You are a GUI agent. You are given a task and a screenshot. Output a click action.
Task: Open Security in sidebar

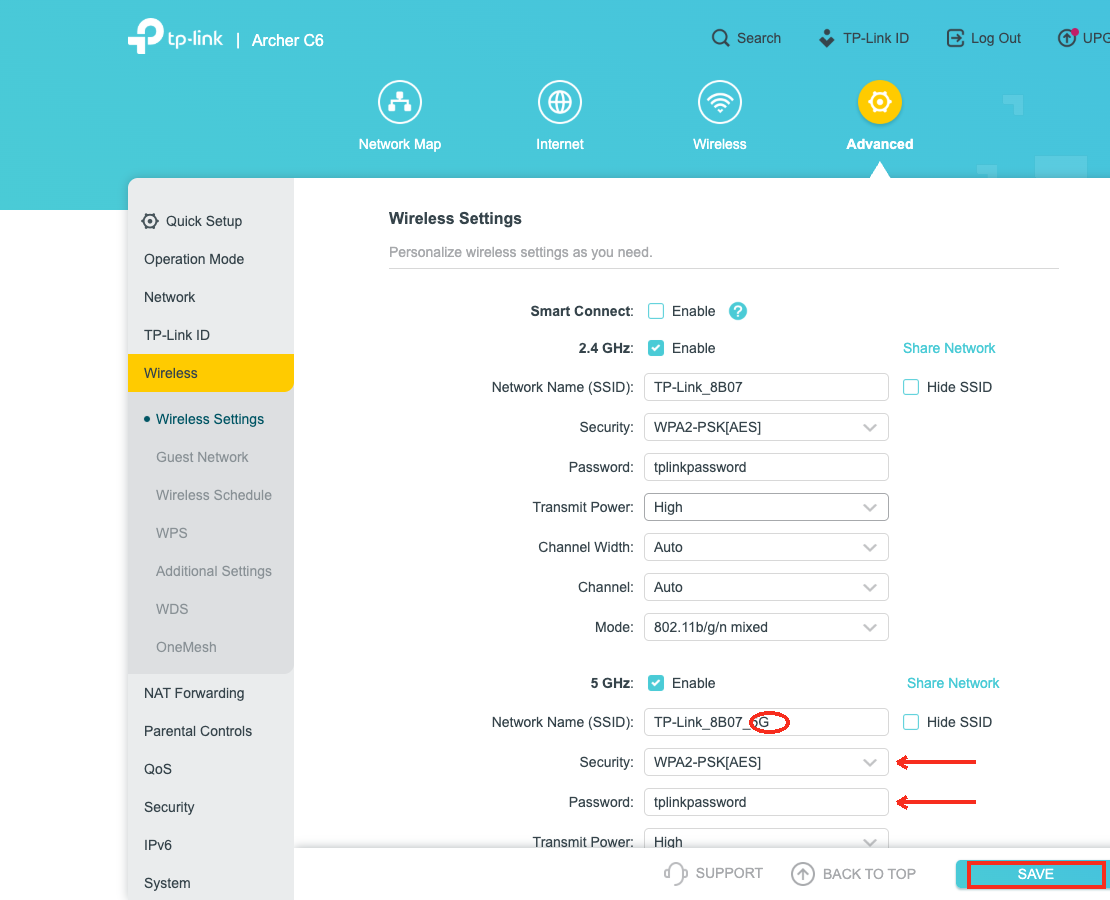coord(168,807)
